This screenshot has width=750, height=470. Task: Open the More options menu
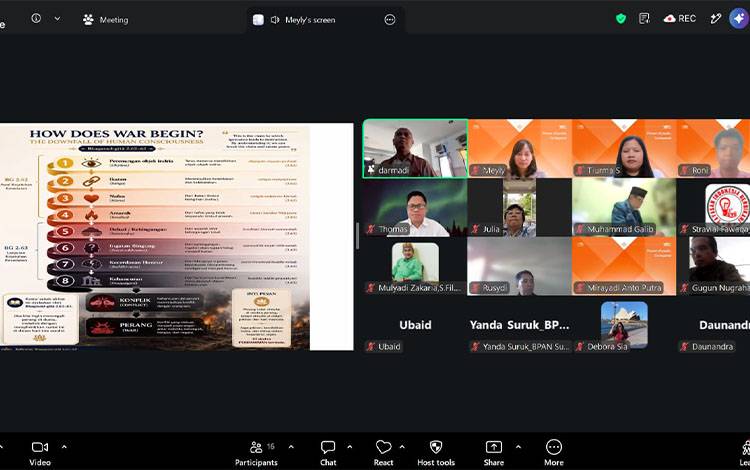553,453
